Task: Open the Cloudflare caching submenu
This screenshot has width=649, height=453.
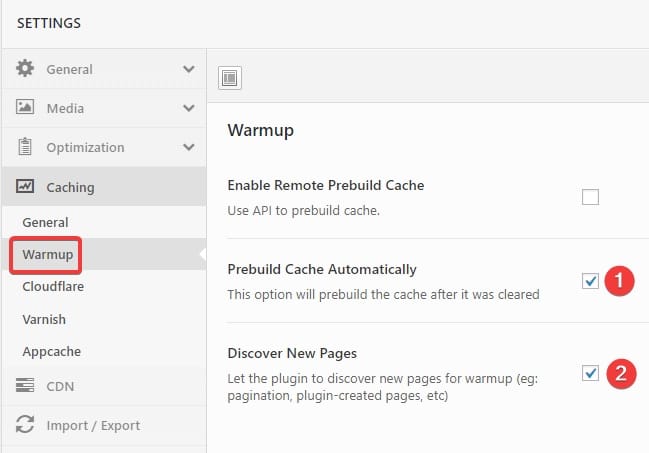Action: click(x=53, y=286)
